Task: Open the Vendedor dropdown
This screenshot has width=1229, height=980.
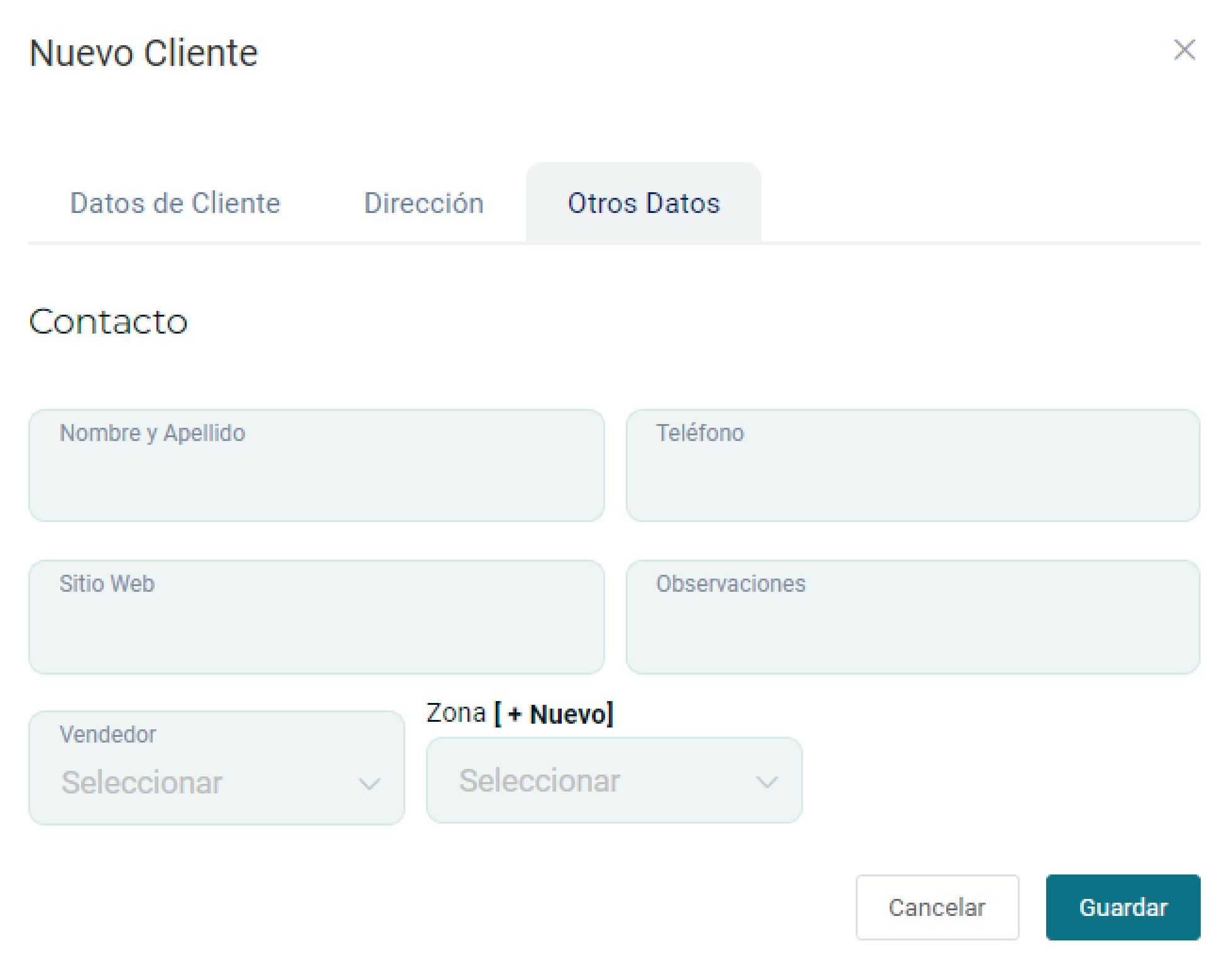Action: coord(216,768)
